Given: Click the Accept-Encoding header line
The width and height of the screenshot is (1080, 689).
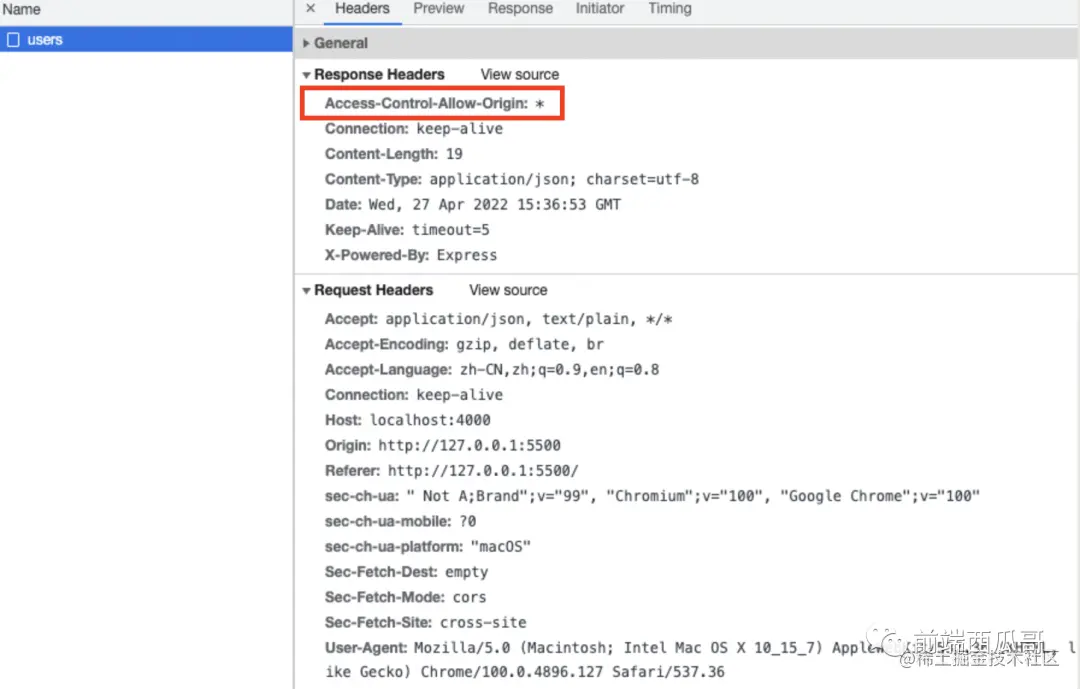Looking at the screenshot, I should pos(464,344).
